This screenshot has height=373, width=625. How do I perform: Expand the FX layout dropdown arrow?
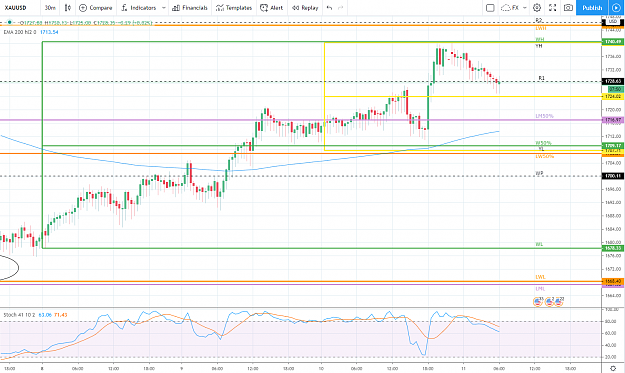[525, 8]
